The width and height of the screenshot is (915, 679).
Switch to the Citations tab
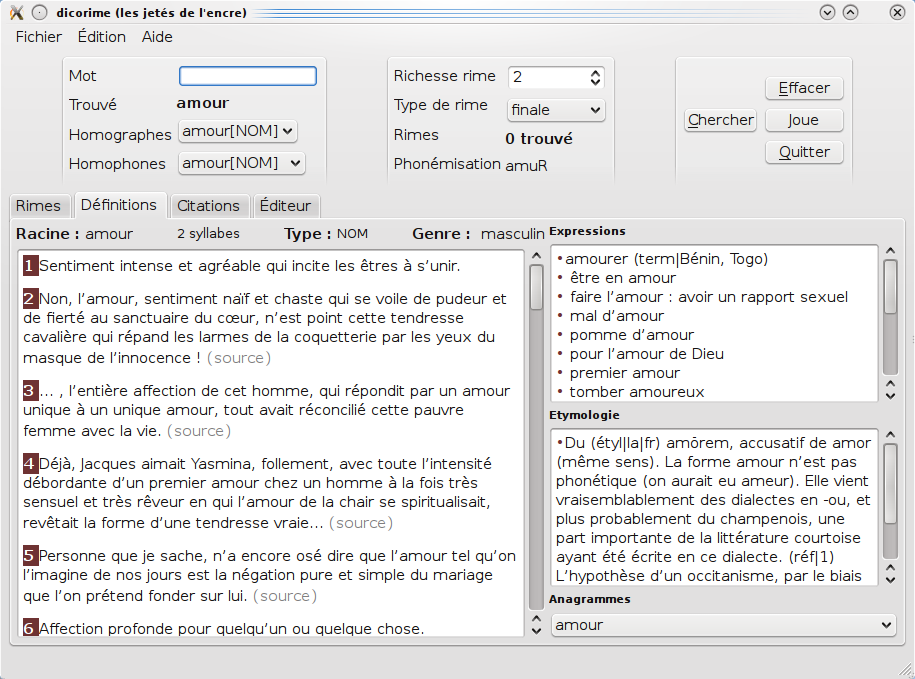click(x=208, y=206)
